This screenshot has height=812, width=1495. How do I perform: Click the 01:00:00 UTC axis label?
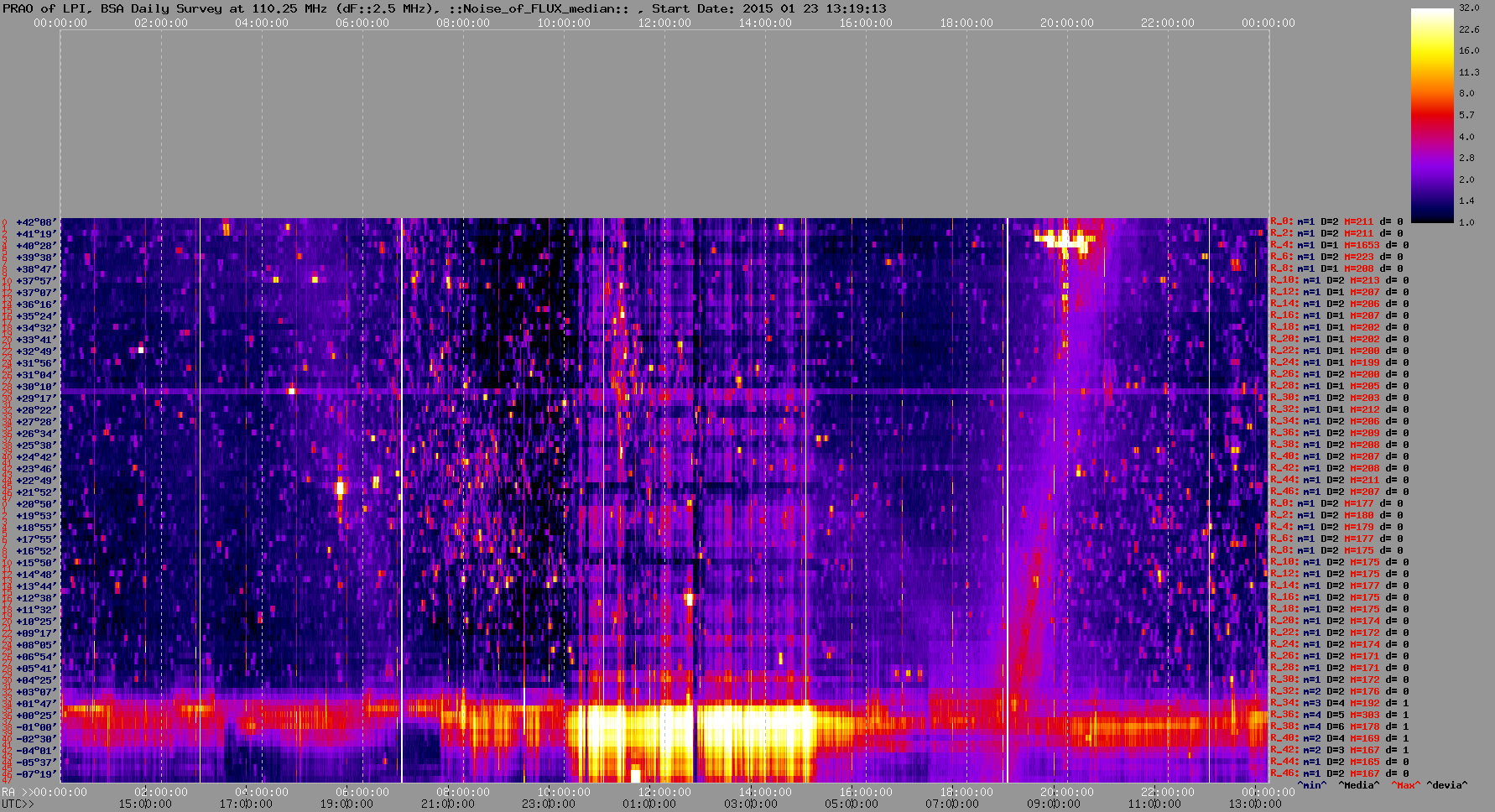point(649,804)
